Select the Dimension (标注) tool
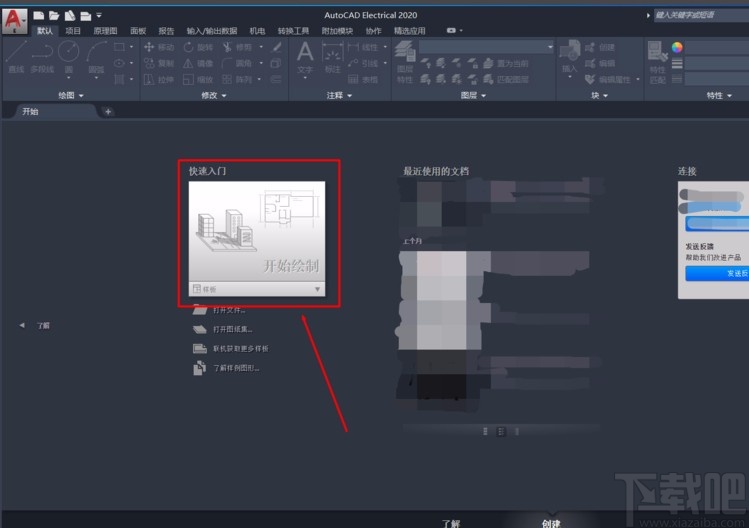 pyautogui.click(x=332, y=57)
